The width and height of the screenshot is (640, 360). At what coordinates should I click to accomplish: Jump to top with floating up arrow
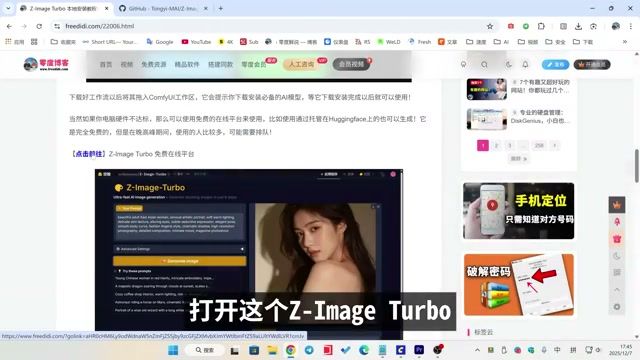pyautogui.click(x=617, y=290)
